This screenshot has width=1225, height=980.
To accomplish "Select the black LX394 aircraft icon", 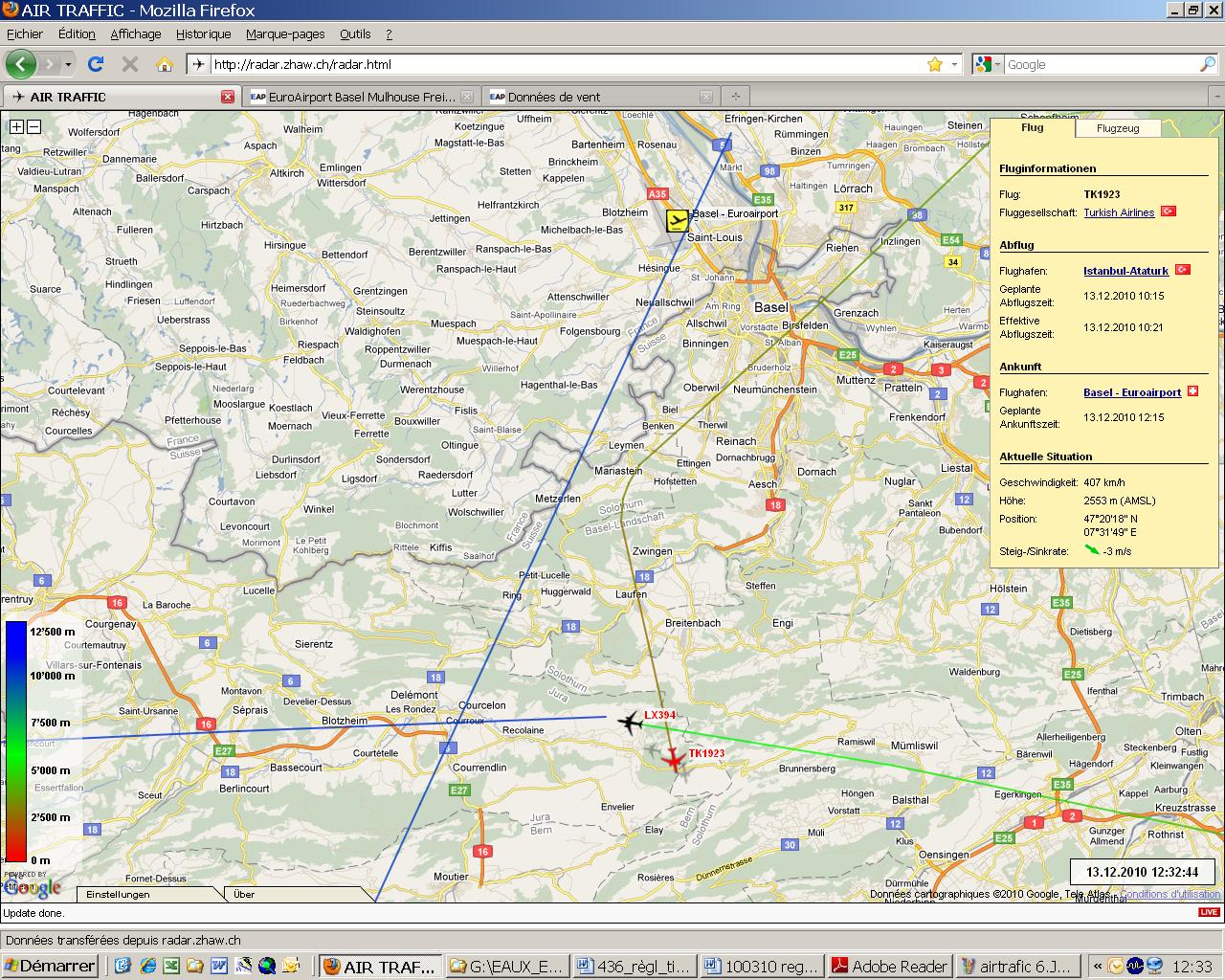I will tap(630, 723).
